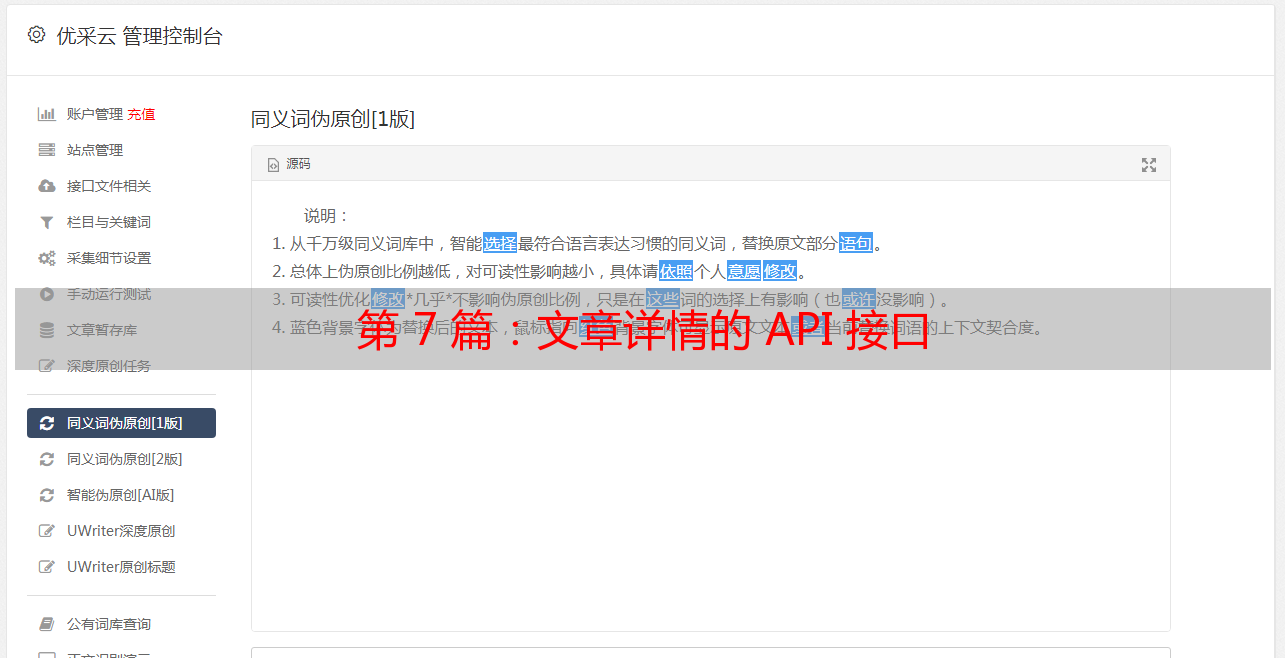The height and width of the screenshot is (658, 1285).
Task: Toggle the editor fullscreen expand icon
Action: (x=1149, y=165)
